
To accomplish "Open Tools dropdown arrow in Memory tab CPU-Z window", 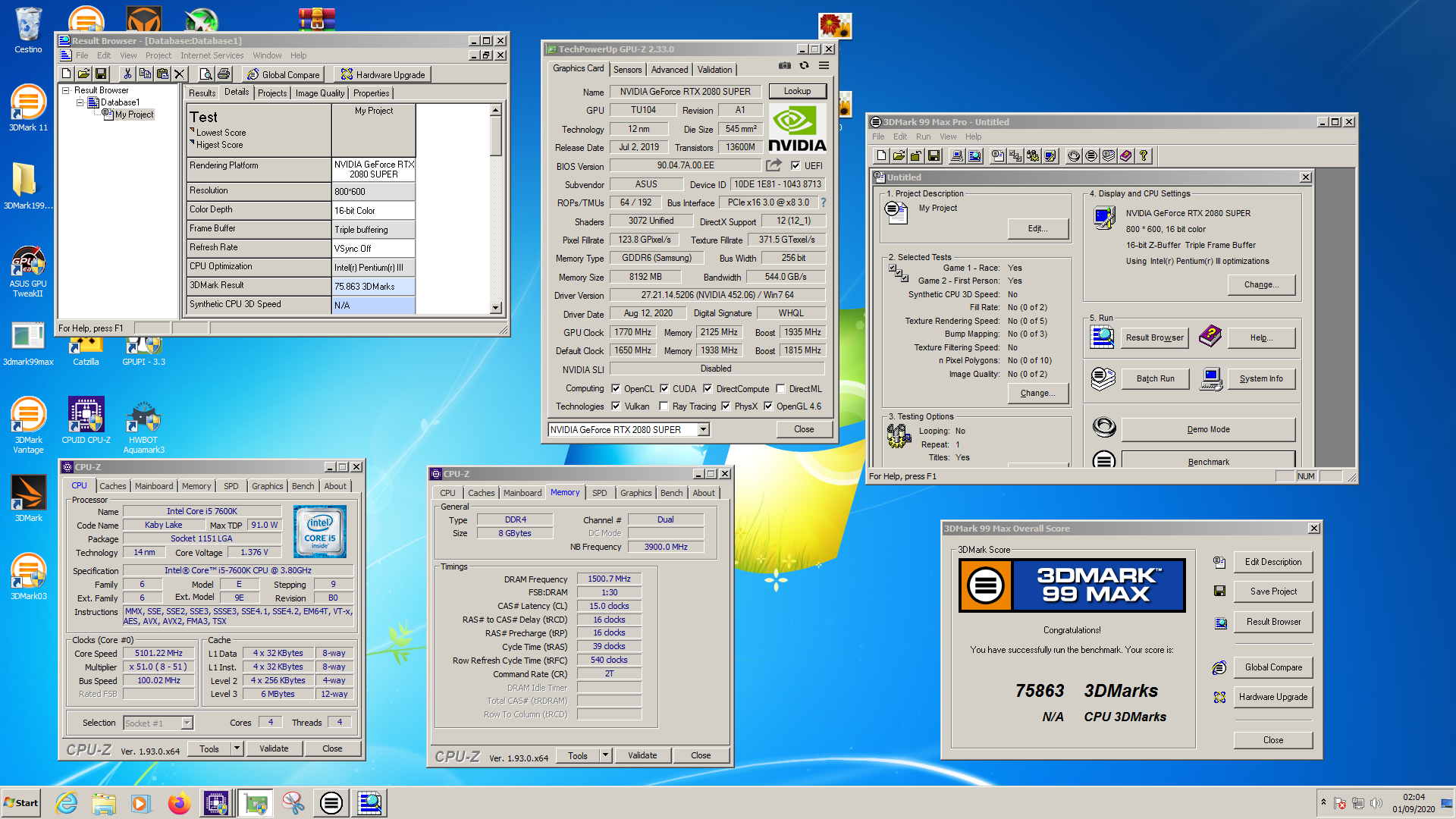I will tap(605, 755).
